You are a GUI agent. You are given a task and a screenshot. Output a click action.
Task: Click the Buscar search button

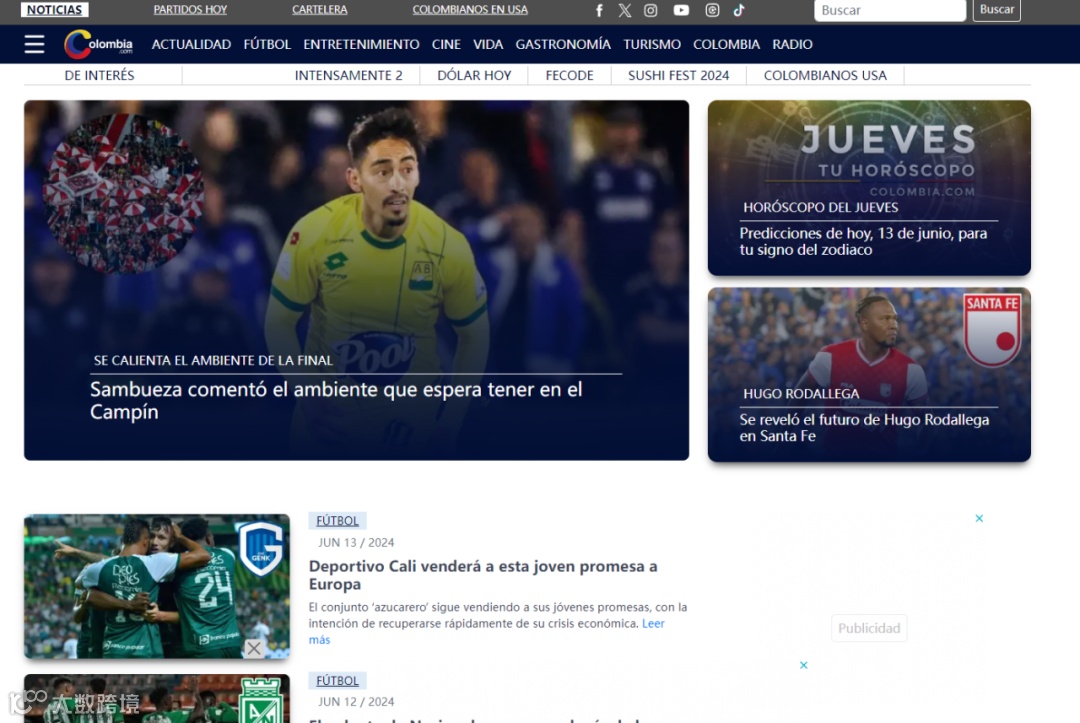pos(997,10)
